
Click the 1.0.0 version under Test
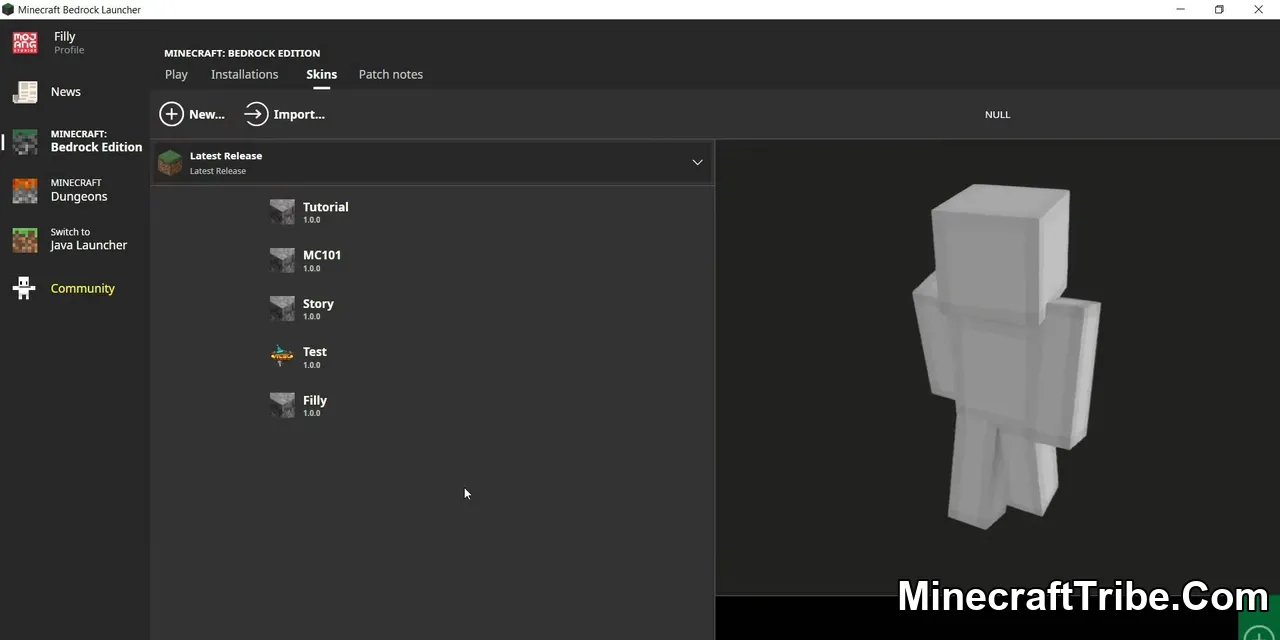[312, 365]
